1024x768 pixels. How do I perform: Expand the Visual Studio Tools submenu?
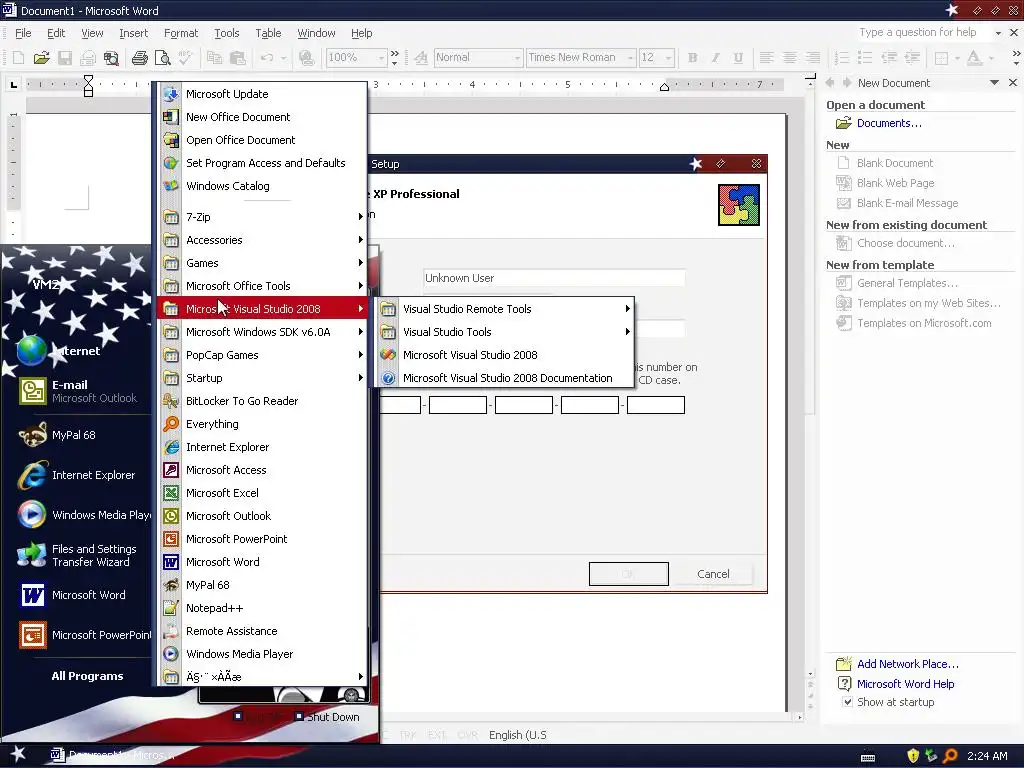pos(504,332)
